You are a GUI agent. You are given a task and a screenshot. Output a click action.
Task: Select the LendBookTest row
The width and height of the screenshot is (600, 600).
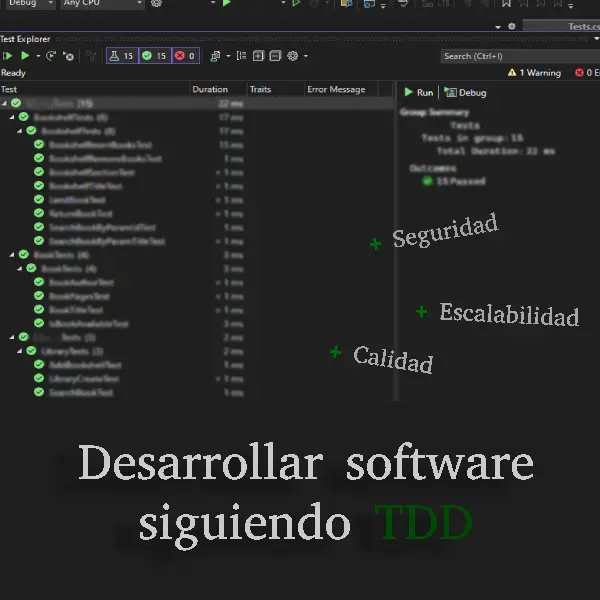click(77, 200)
